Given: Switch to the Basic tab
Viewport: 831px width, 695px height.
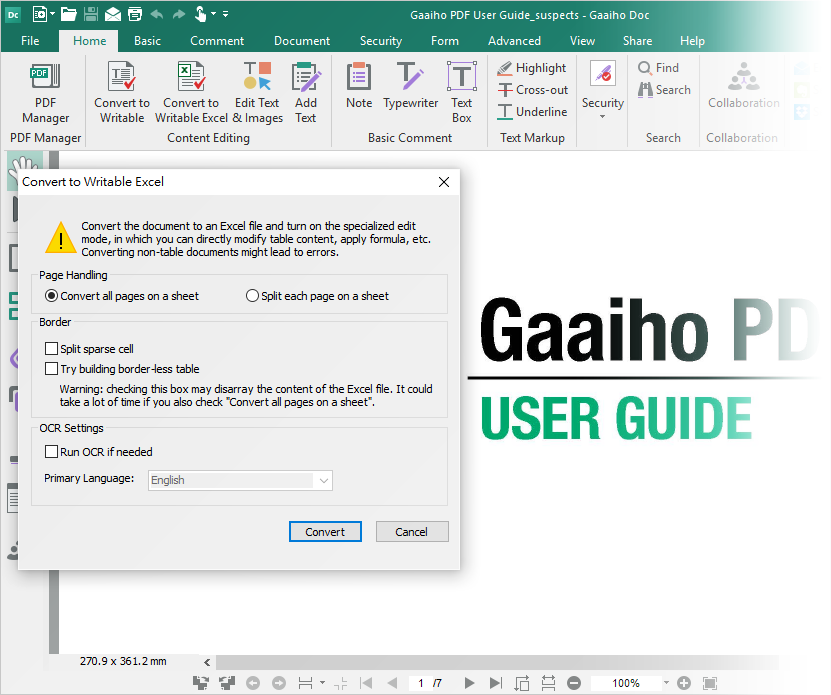Looking at the screenshot, I should click(x=147, y=41).
